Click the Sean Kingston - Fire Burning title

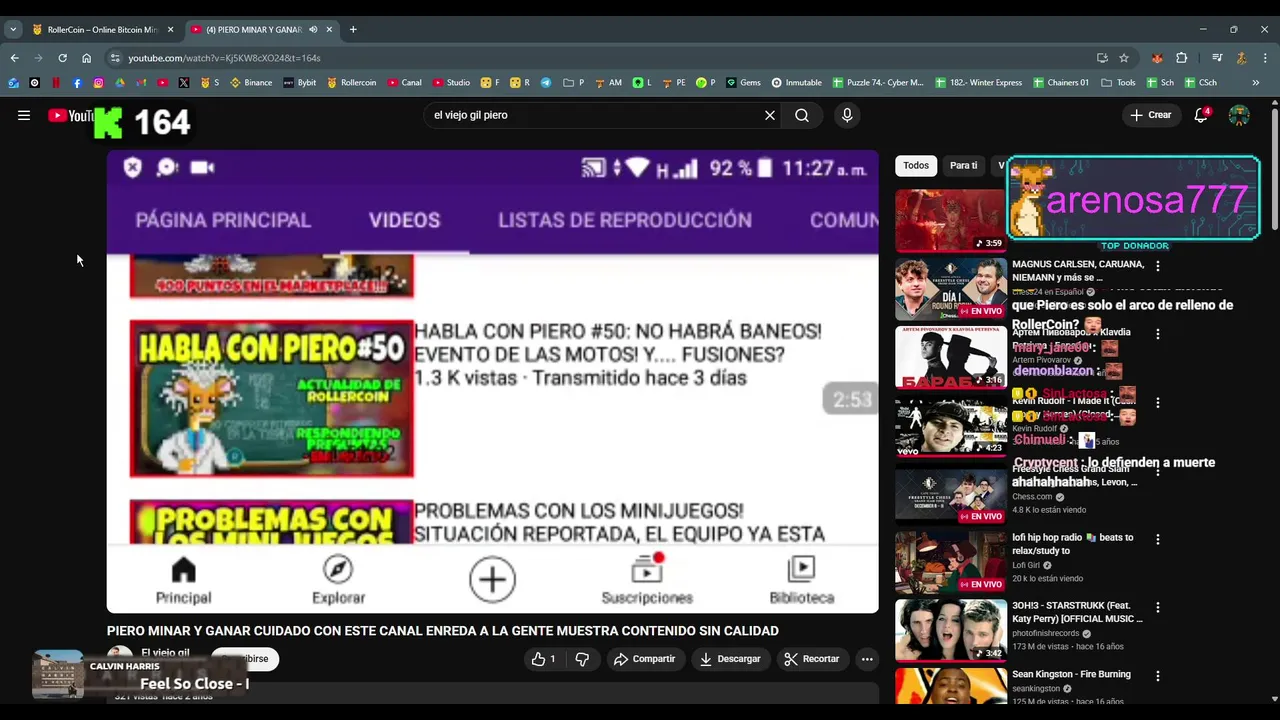click(1071, 675)
